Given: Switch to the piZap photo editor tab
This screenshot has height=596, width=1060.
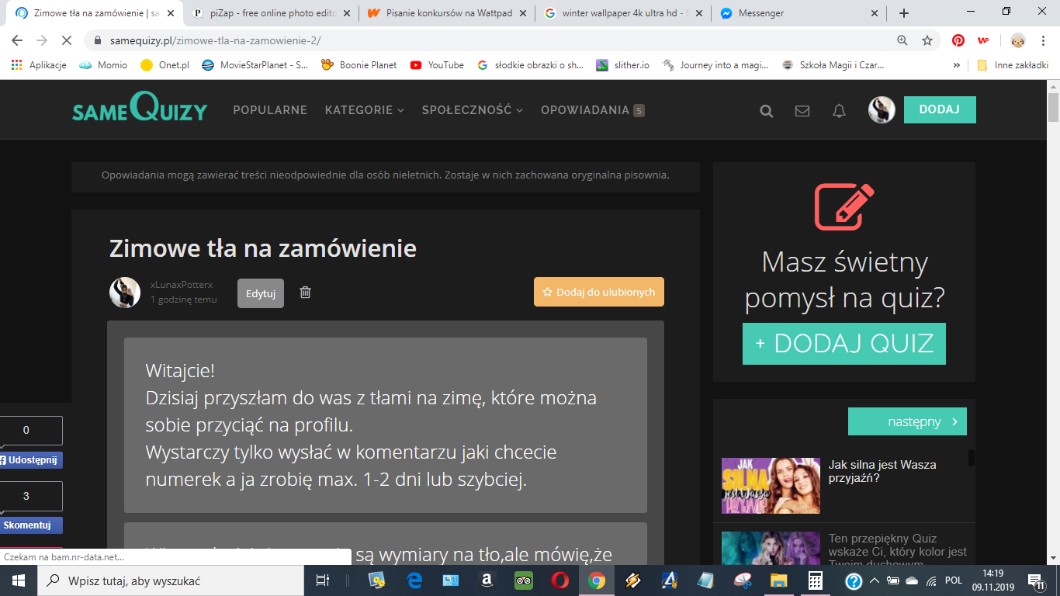Looking at the screenshot, I should (268, 13).
